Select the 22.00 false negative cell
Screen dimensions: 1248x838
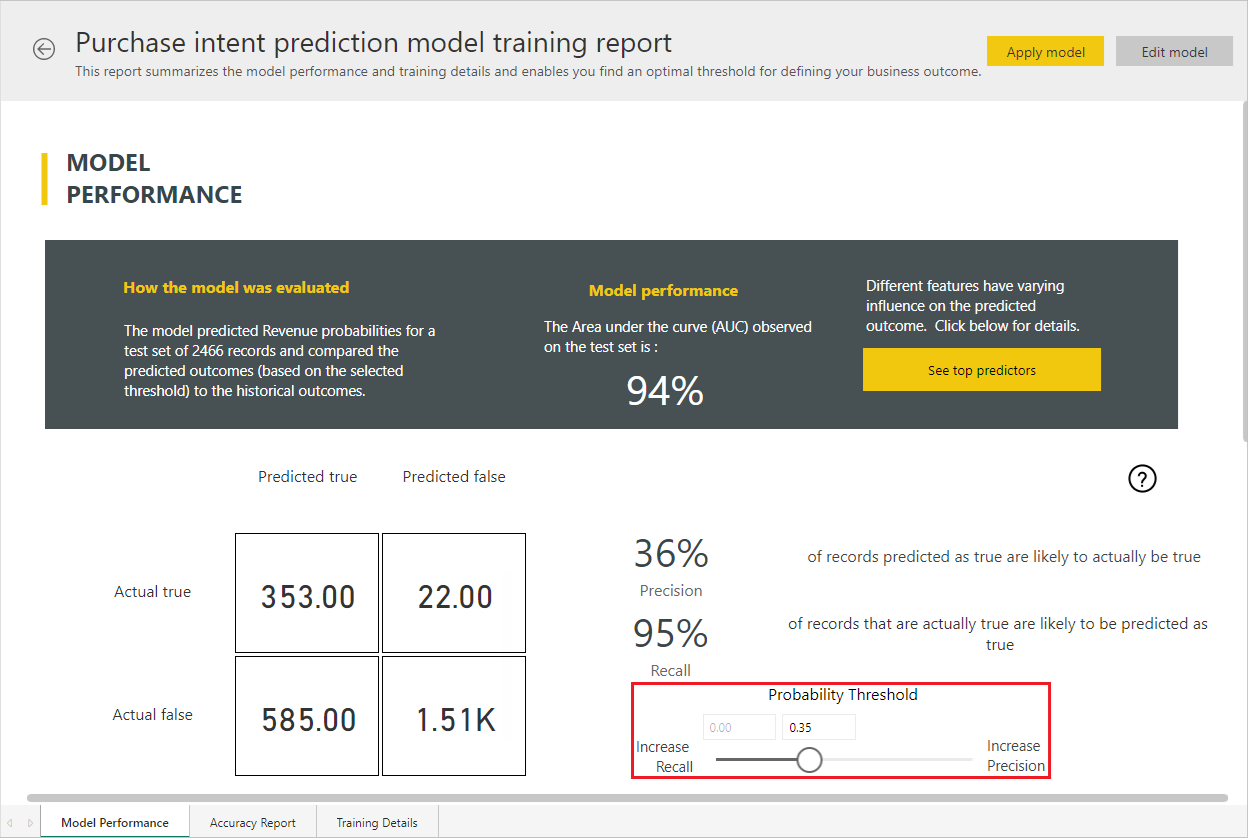tap(454, 593)
